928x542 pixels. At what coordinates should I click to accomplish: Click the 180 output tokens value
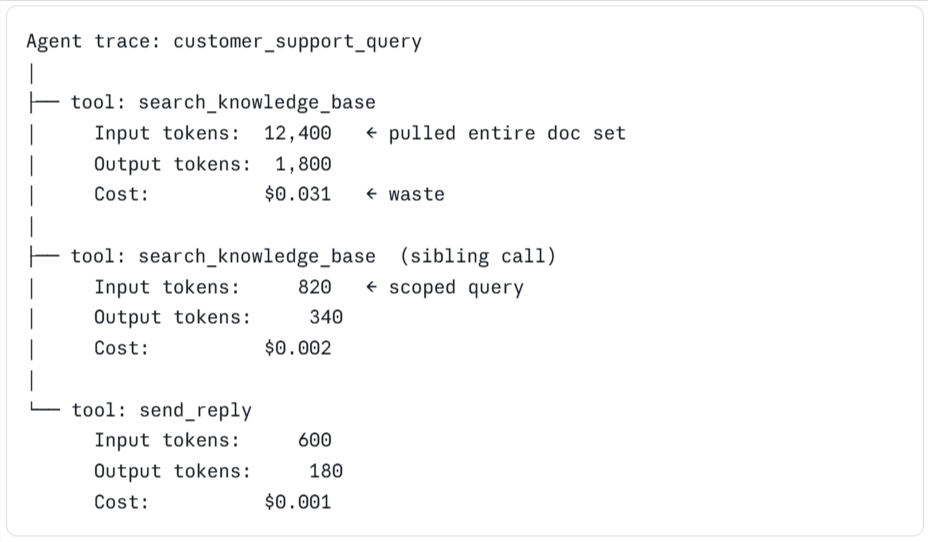(x=325, y=472)
